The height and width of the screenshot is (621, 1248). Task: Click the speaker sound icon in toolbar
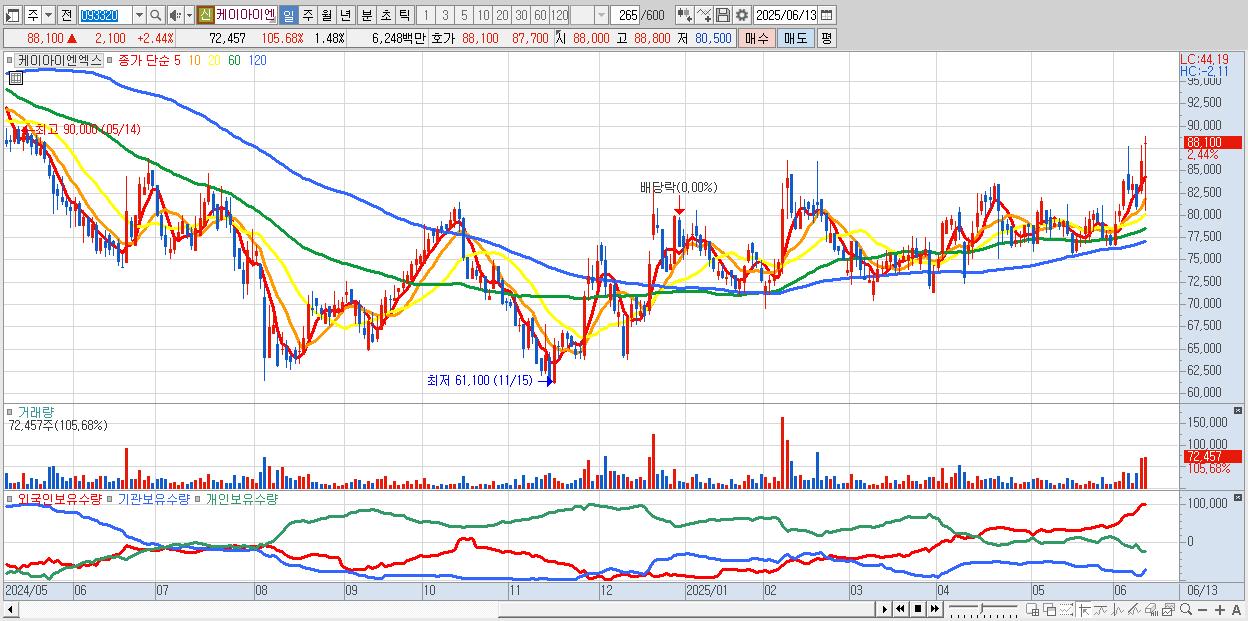pos(175,15)
